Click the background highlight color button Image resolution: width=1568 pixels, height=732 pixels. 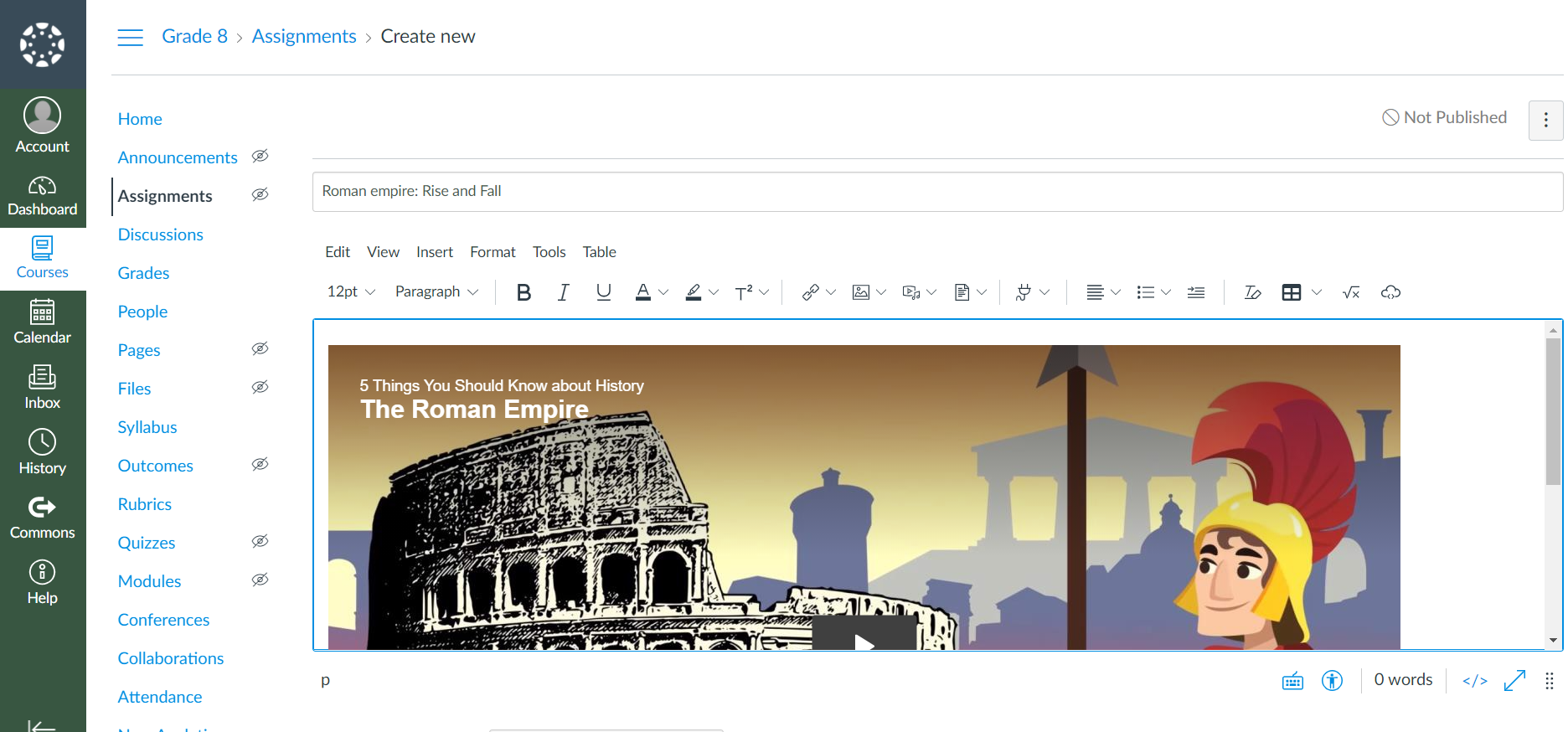pyautogui.click(x=694, y=292)
